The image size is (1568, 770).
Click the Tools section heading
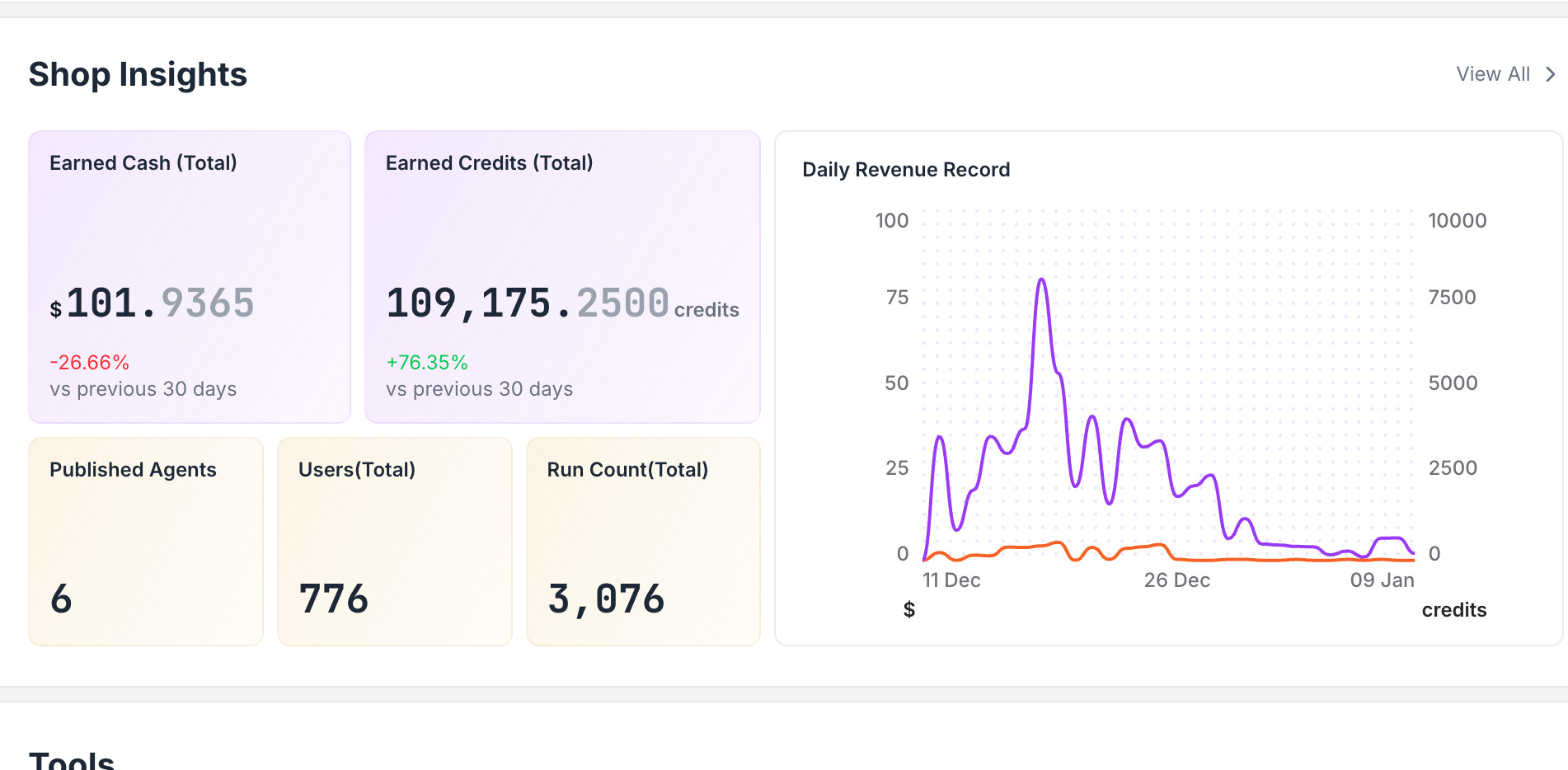tap(72, 760)
